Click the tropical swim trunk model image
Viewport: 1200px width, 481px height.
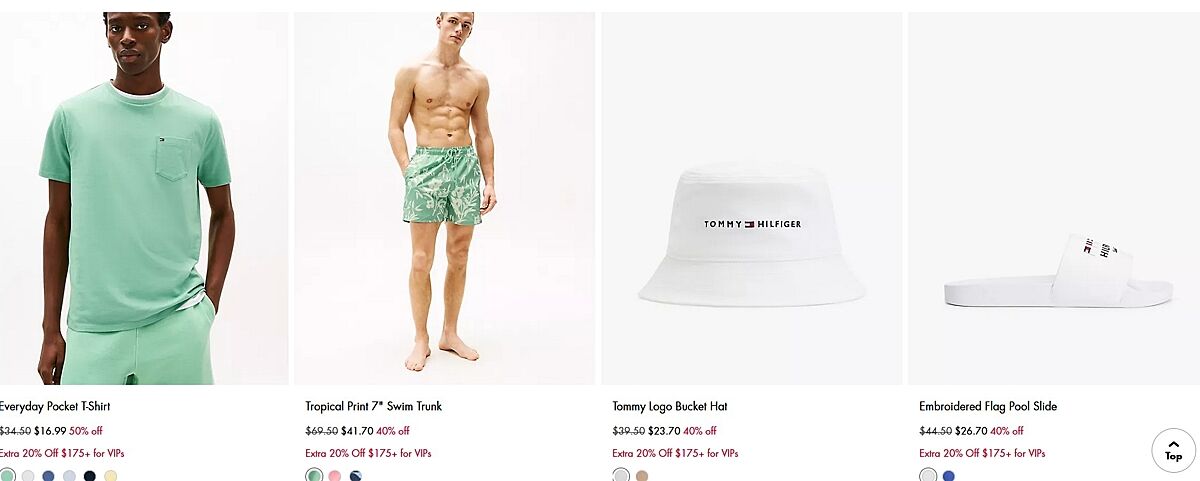pyautogui.click(x=444, y=198)
